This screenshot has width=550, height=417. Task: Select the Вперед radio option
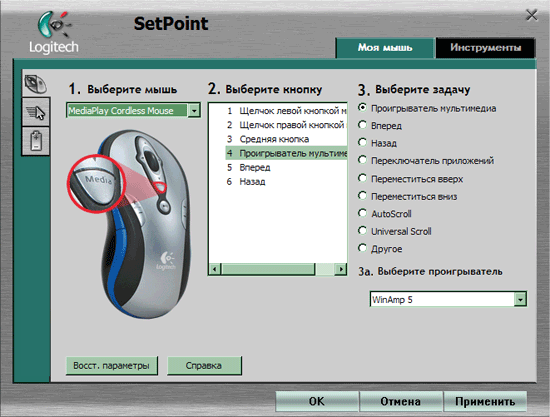[x=362, y=125]
